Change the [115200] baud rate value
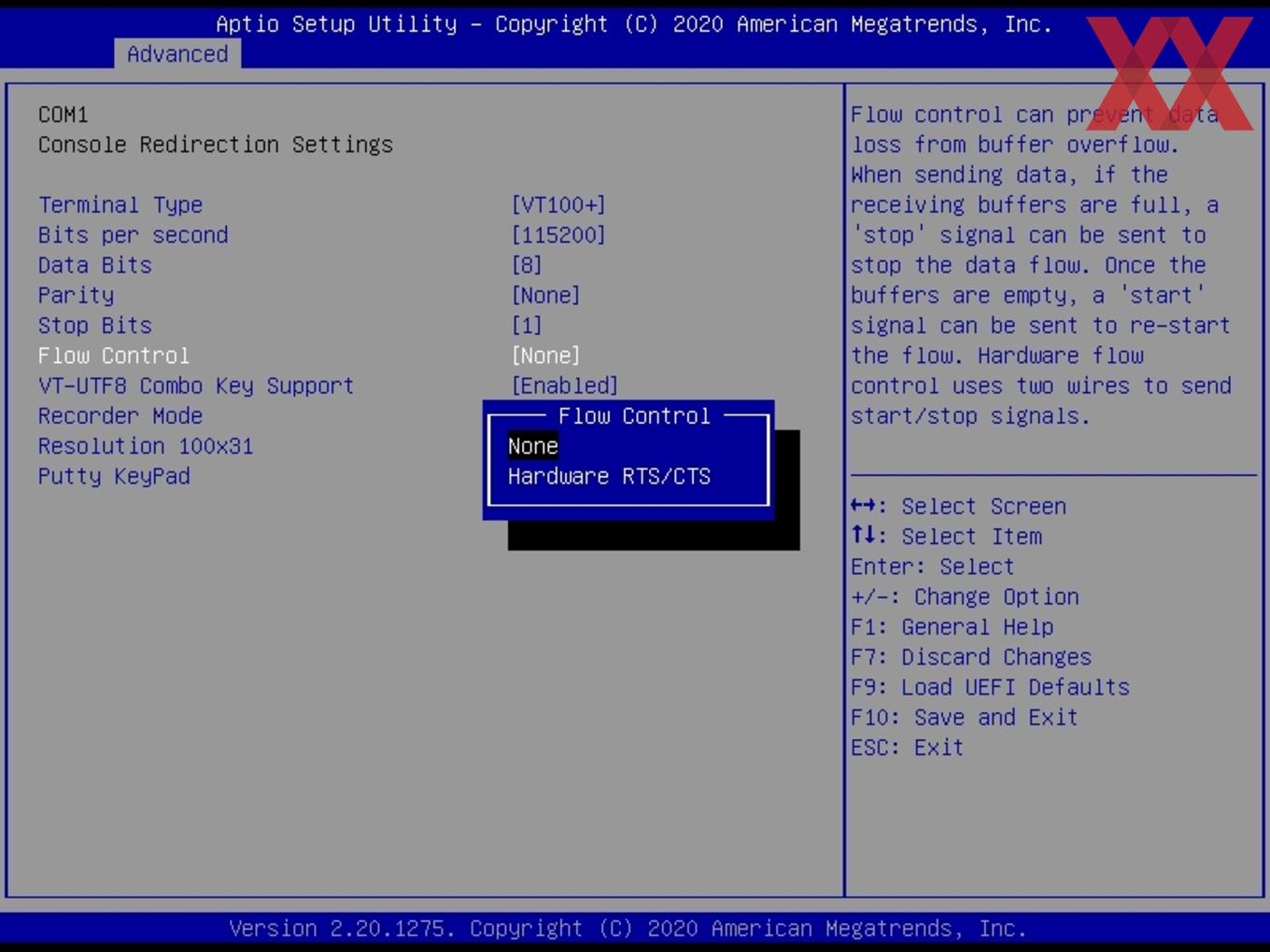The image size is (1270, 952). pos(558,234)
